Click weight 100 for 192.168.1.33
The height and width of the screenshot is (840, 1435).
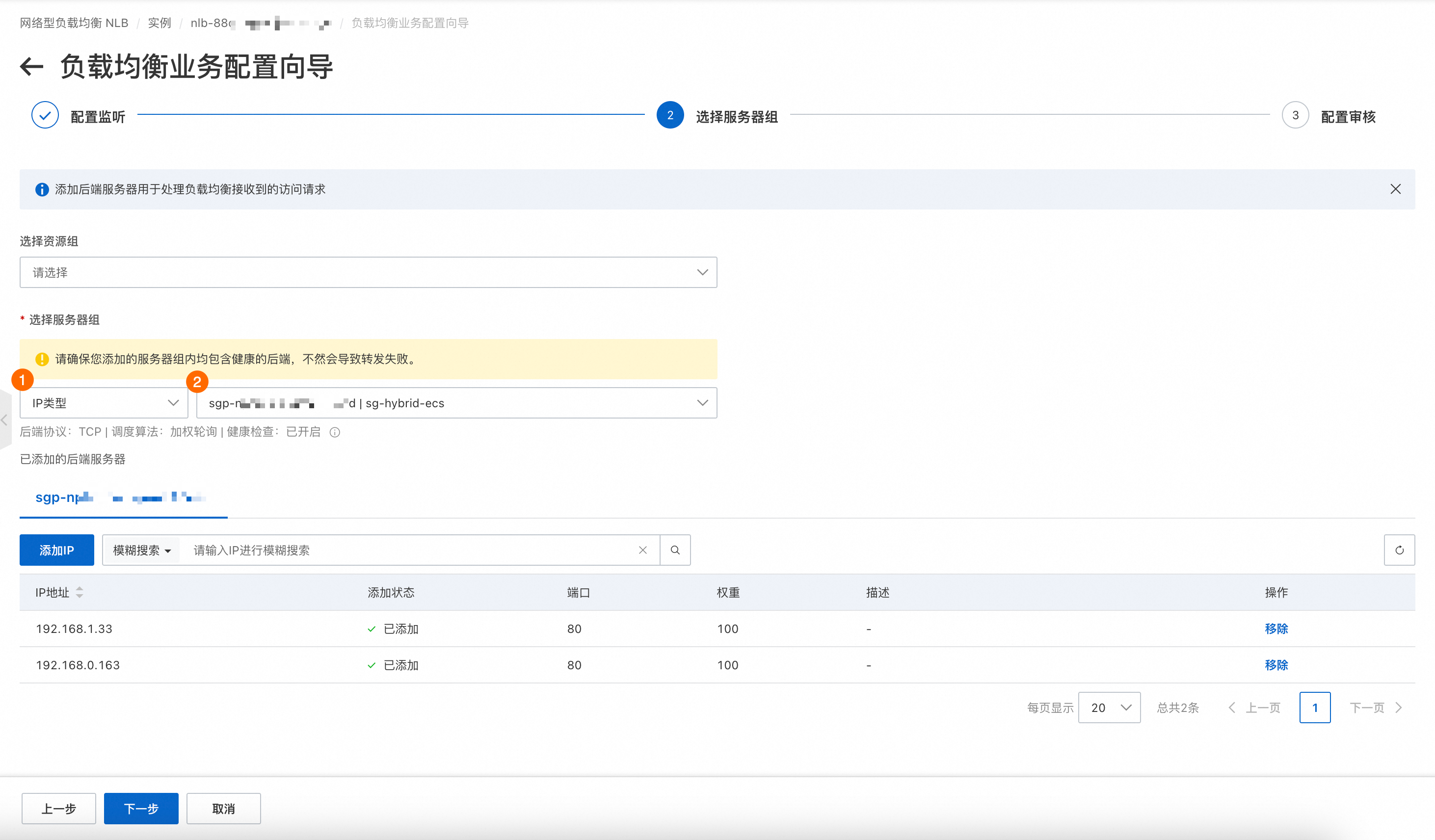728,629
